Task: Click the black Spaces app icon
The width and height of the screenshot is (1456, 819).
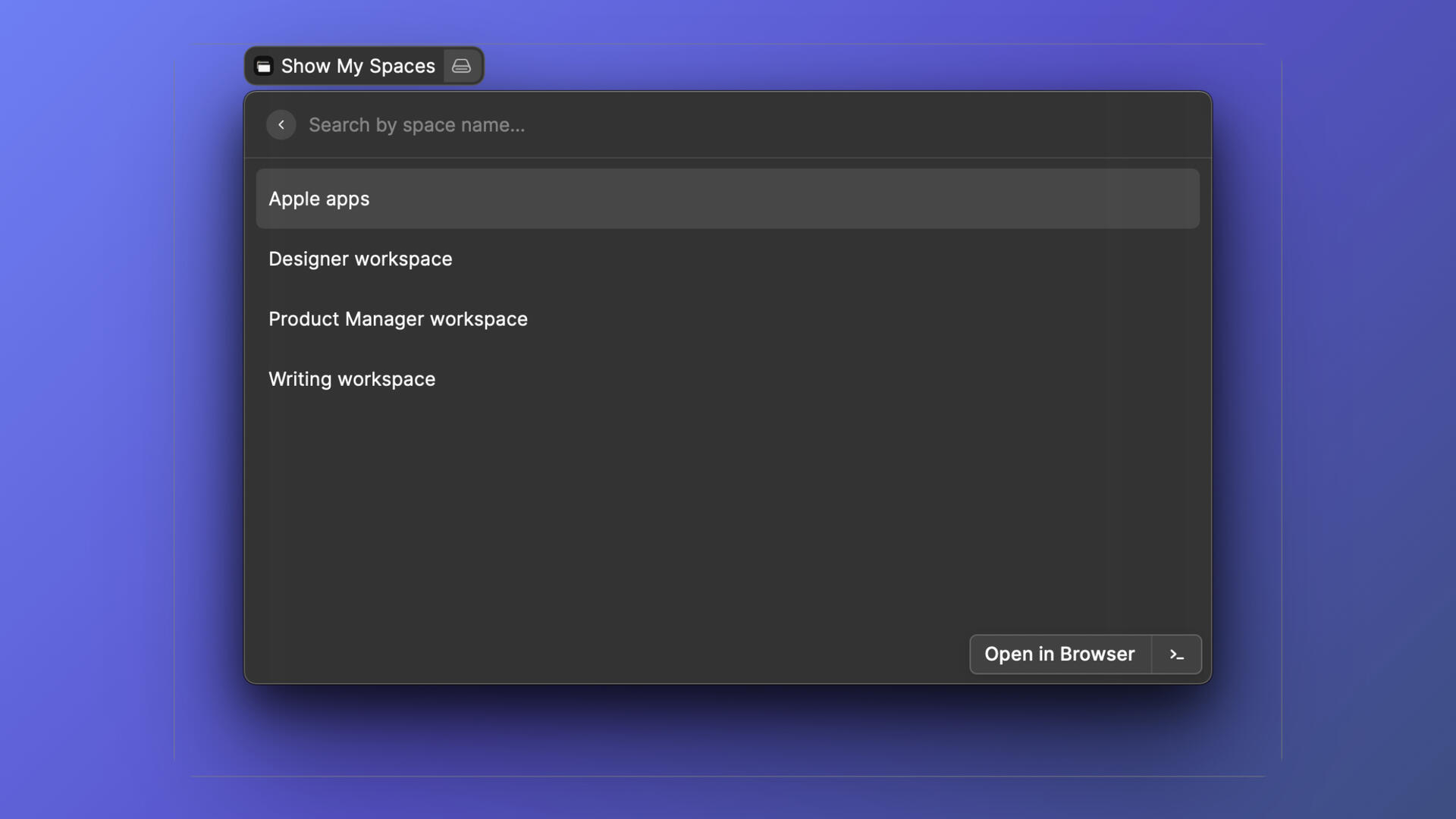Action: (x=263, y=66)
